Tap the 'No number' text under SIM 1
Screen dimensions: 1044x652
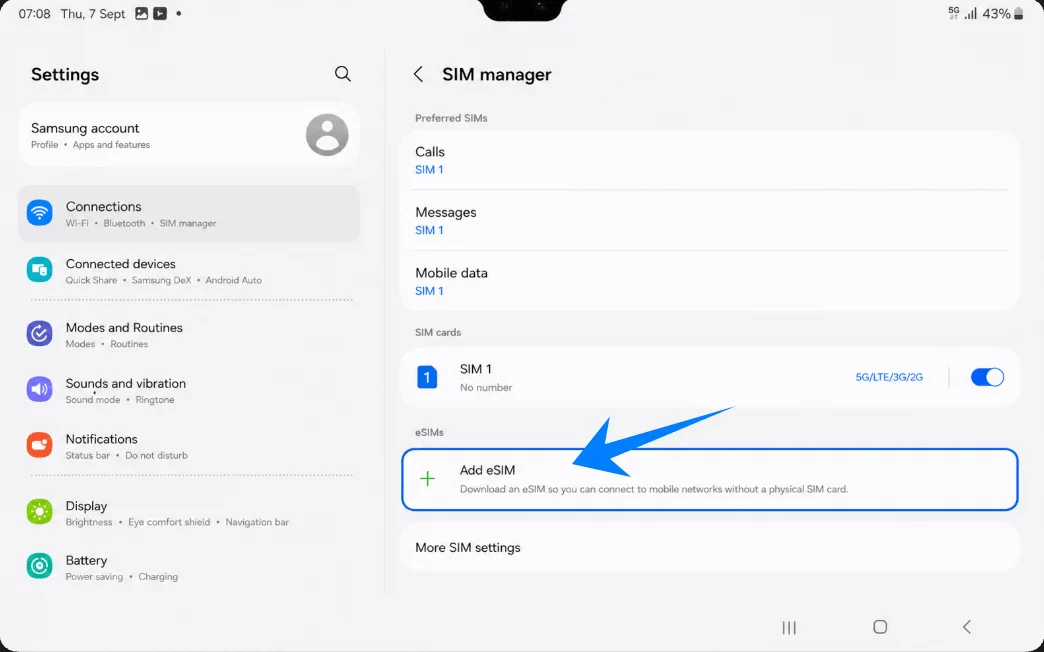[x=486, y=387]
